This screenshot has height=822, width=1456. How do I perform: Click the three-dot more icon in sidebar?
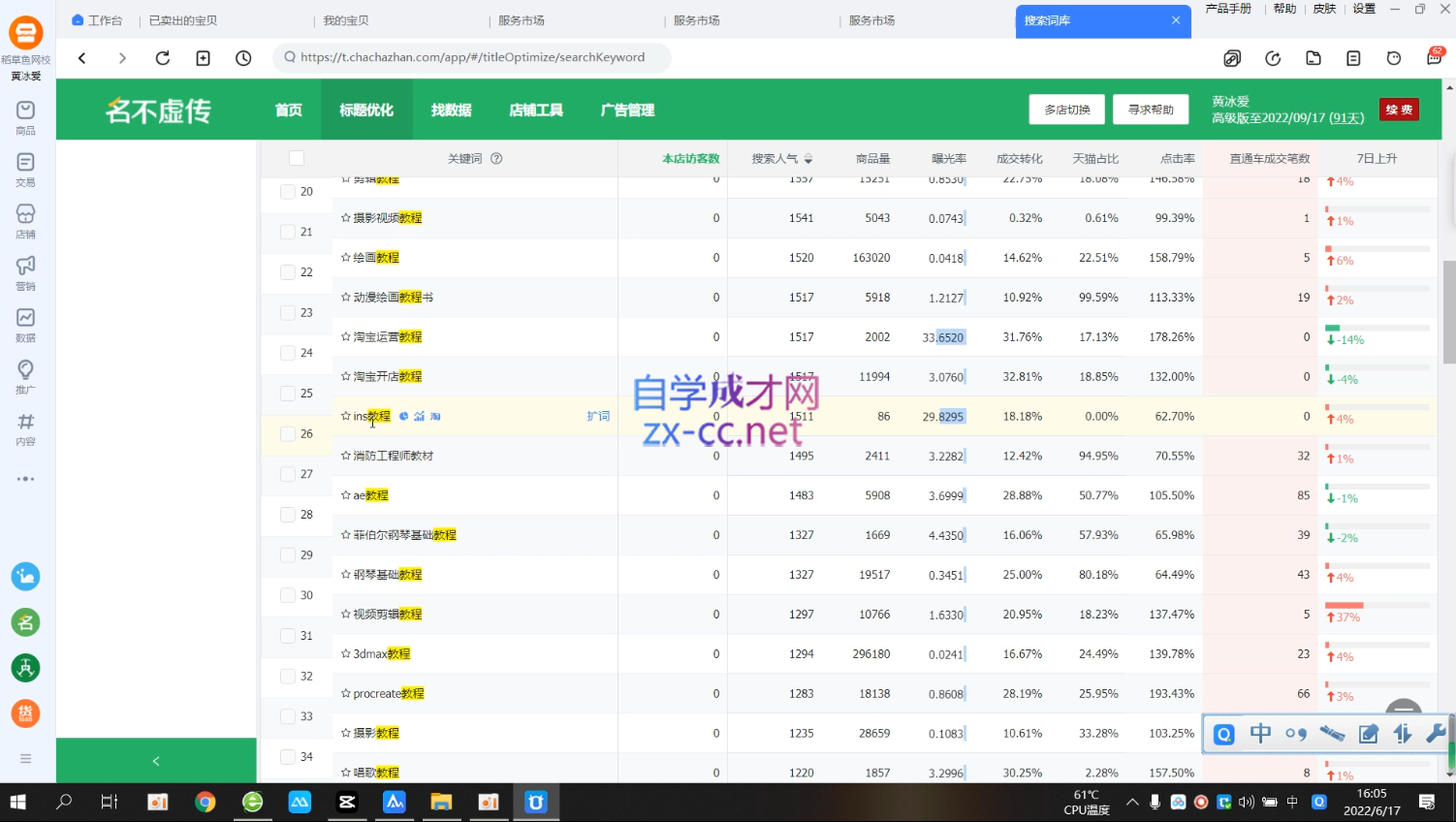click(26, 479)
